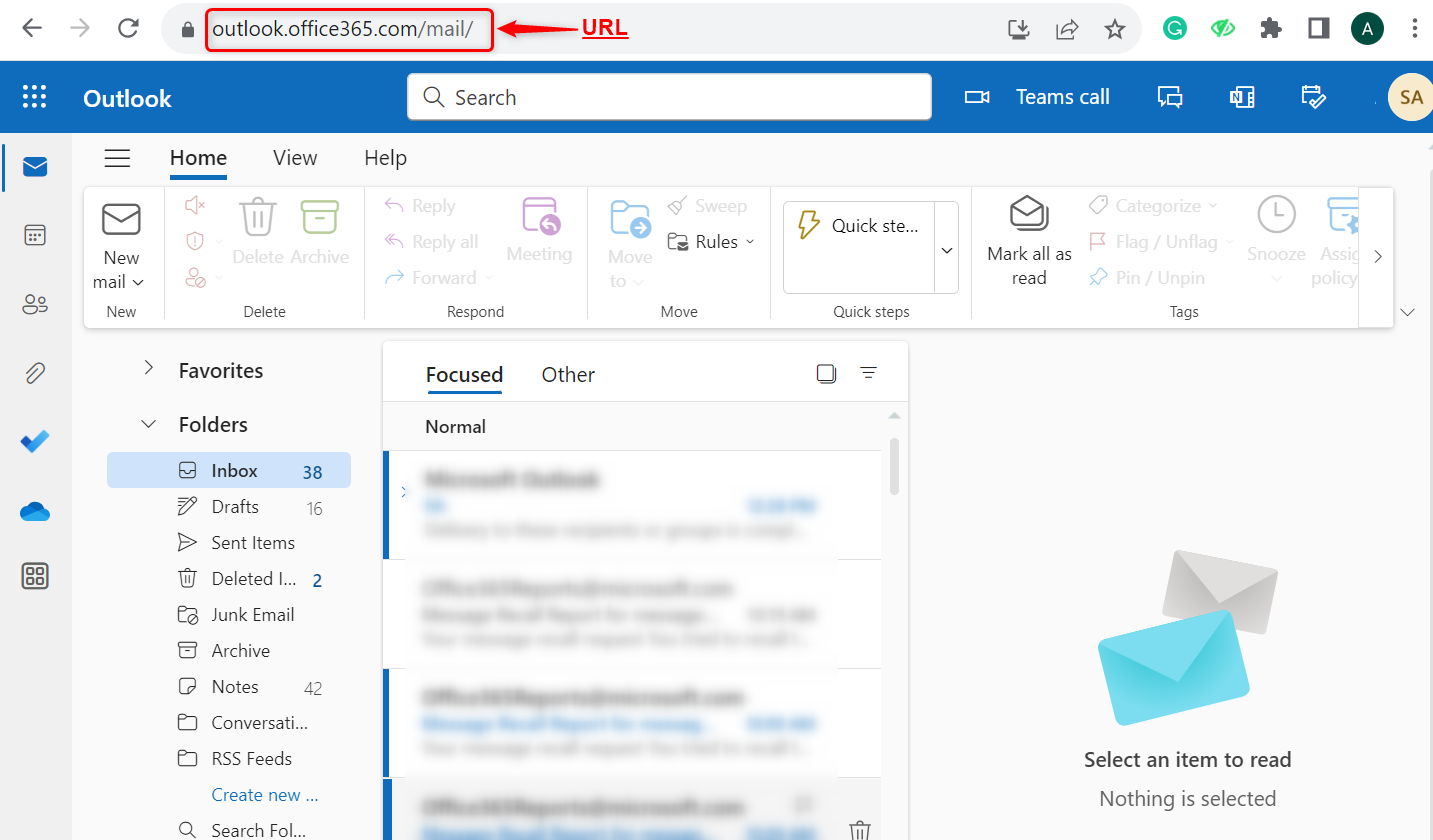
Task: Open To Do checkmark in left rail
Action: point(35,441)
